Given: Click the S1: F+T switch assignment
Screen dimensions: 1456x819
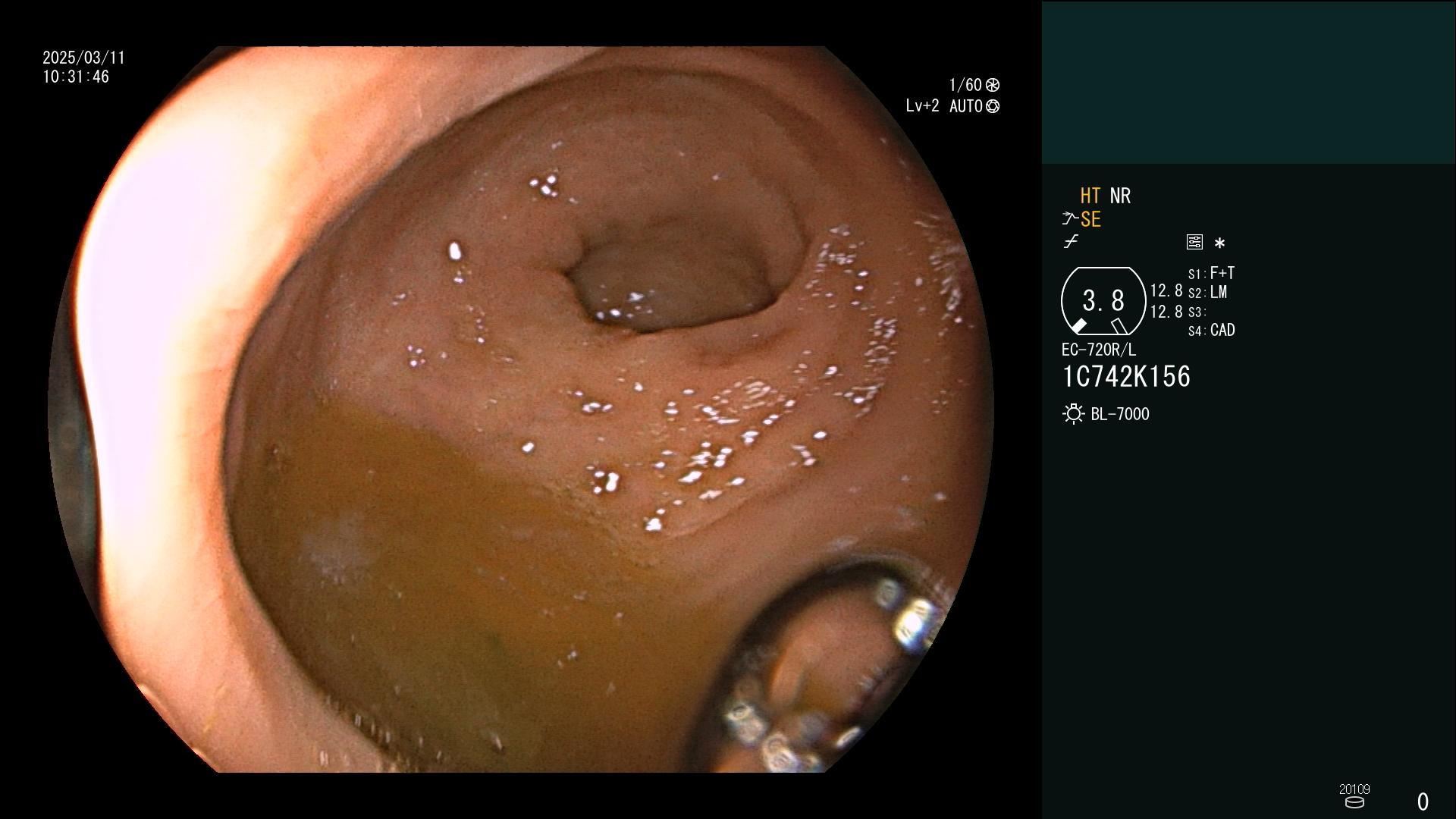Looking at the screenshot, I should 1211,273.
